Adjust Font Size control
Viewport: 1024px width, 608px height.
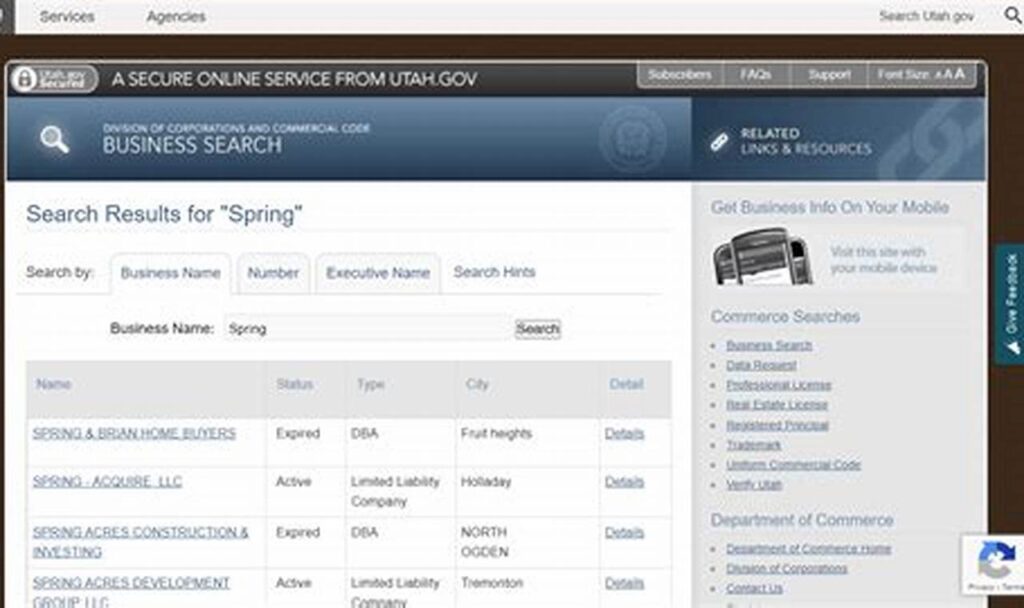click(921, 74)
